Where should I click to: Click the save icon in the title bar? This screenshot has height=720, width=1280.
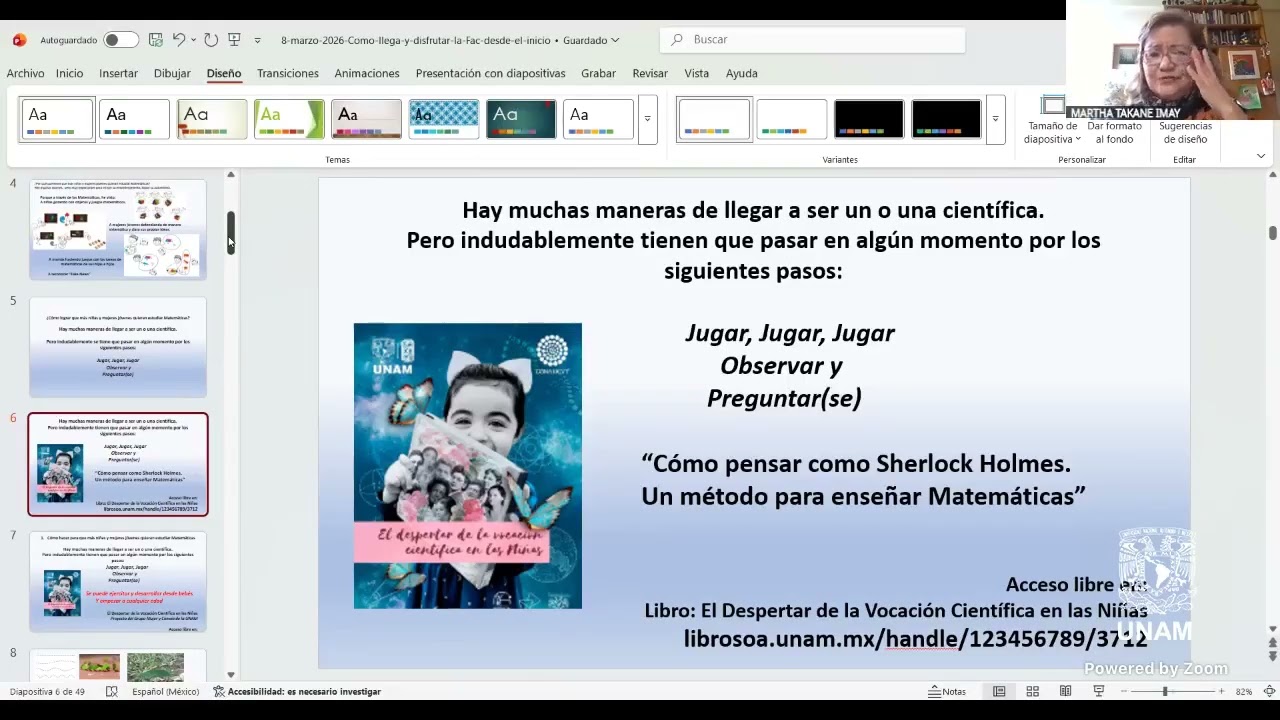click(x=155, y=40)
